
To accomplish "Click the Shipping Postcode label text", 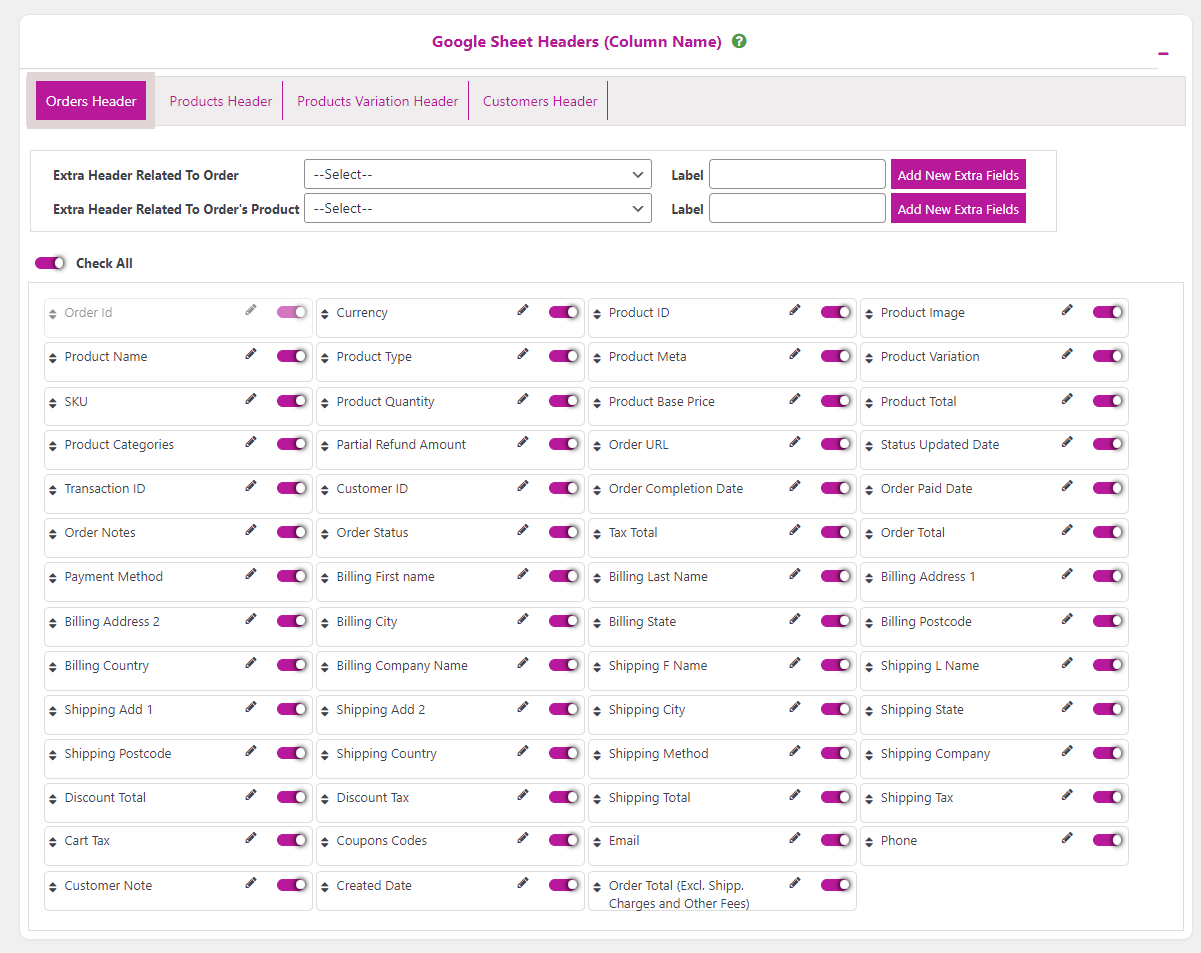I will (118, 754).
